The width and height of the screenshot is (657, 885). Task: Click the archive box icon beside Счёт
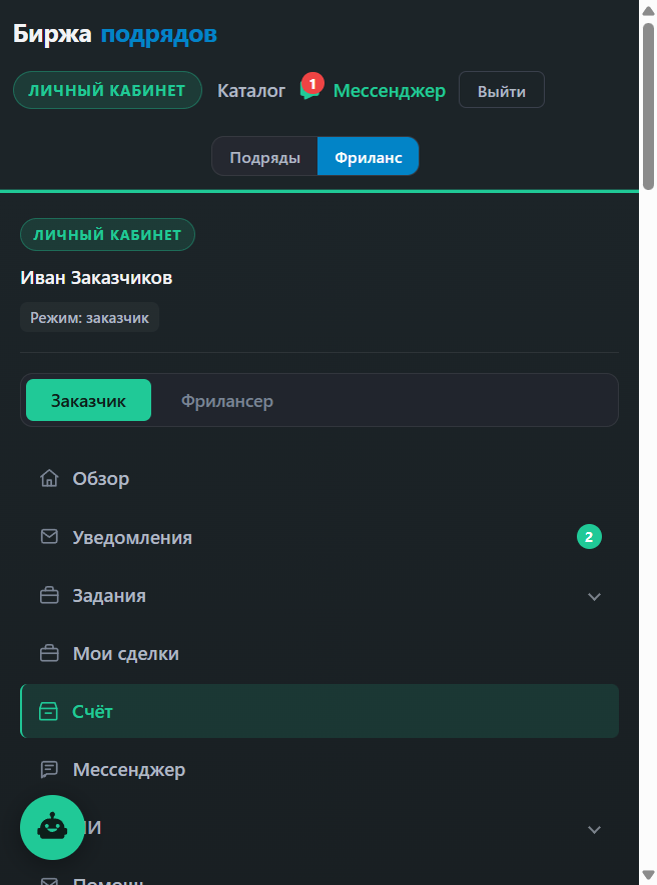click(48, 711)
